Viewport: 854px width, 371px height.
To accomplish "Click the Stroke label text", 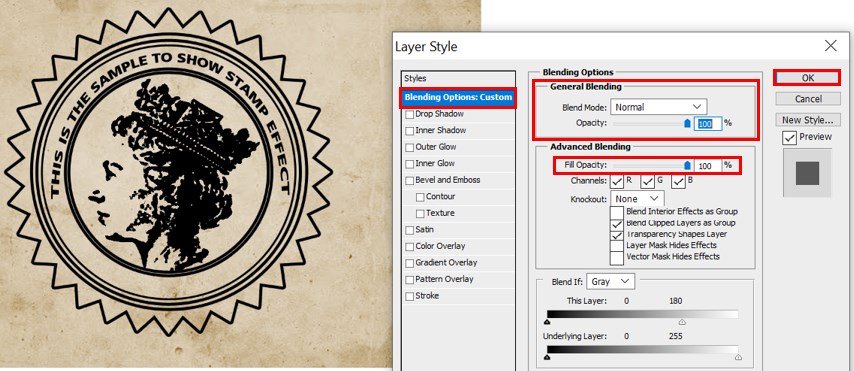I will click(427, 296).
